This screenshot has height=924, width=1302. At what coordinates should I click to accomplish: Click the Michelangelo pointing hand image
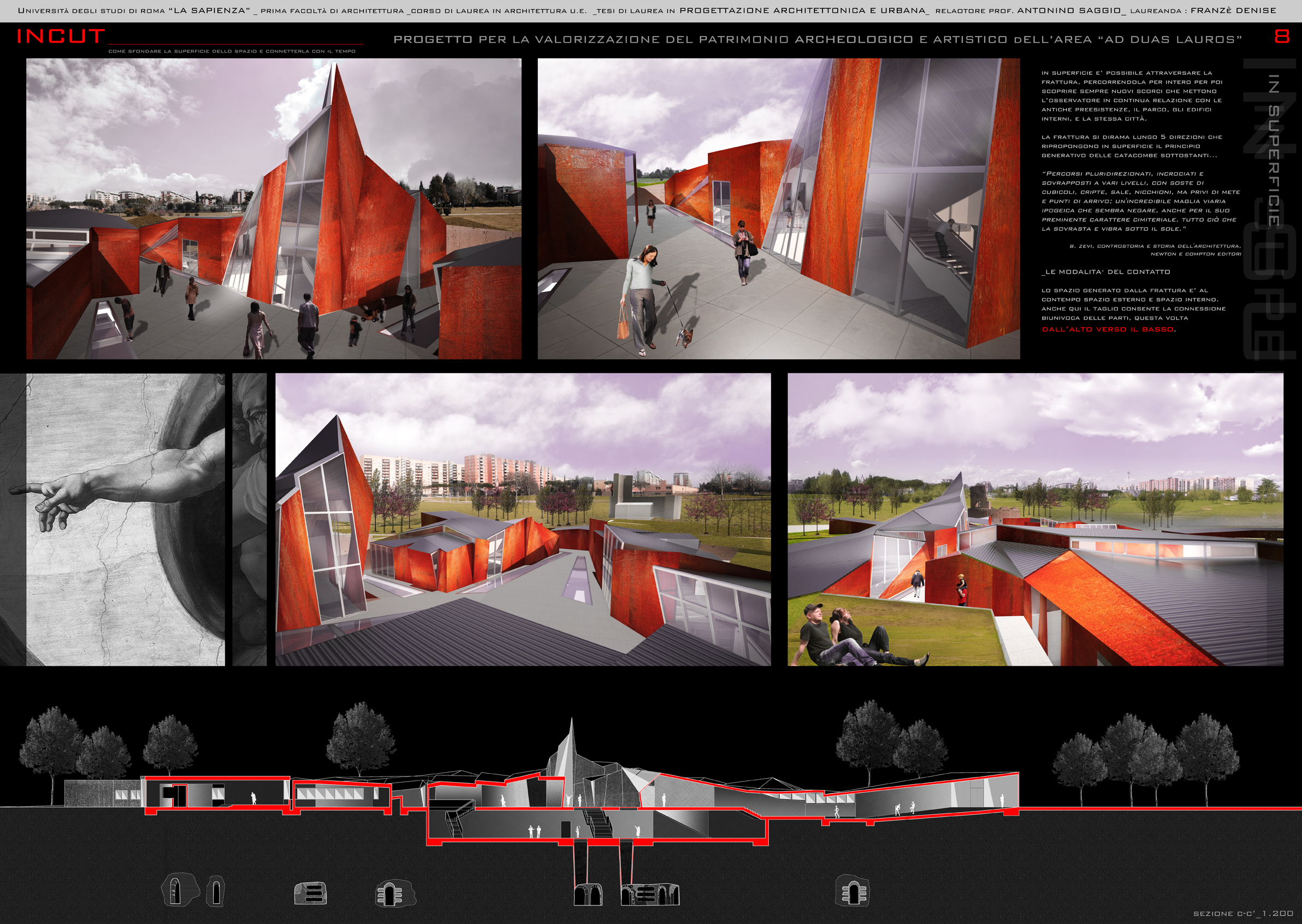pyautogui.click(x=114, y=519)
